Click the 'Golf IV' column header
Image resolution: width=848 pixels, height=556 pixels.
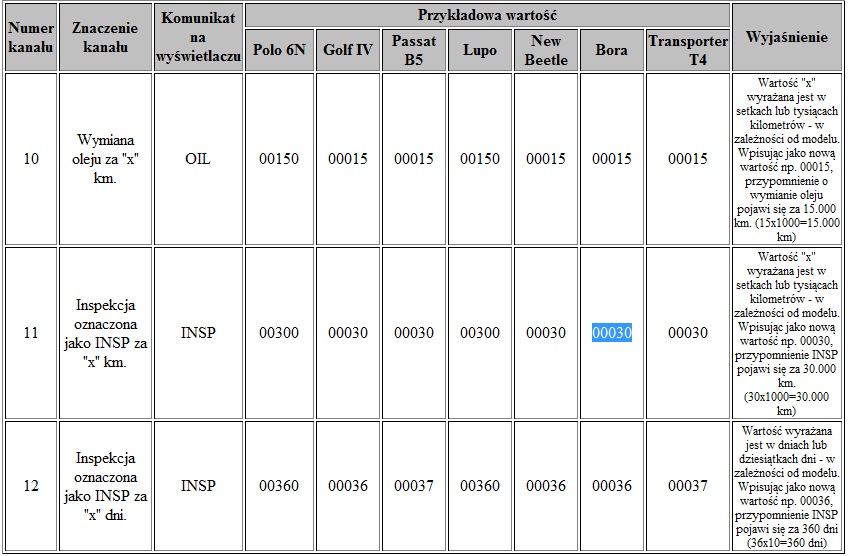(x=348, y=50)
